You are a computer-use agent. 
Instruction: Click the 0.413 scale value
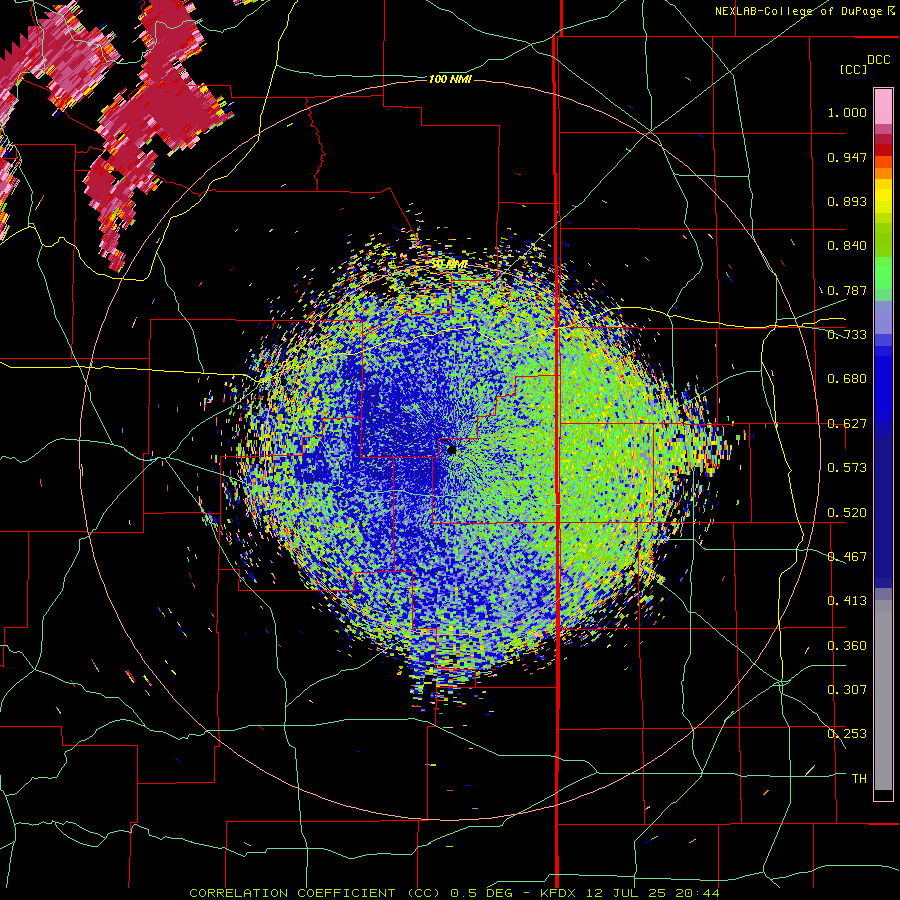tap(847, 601)
